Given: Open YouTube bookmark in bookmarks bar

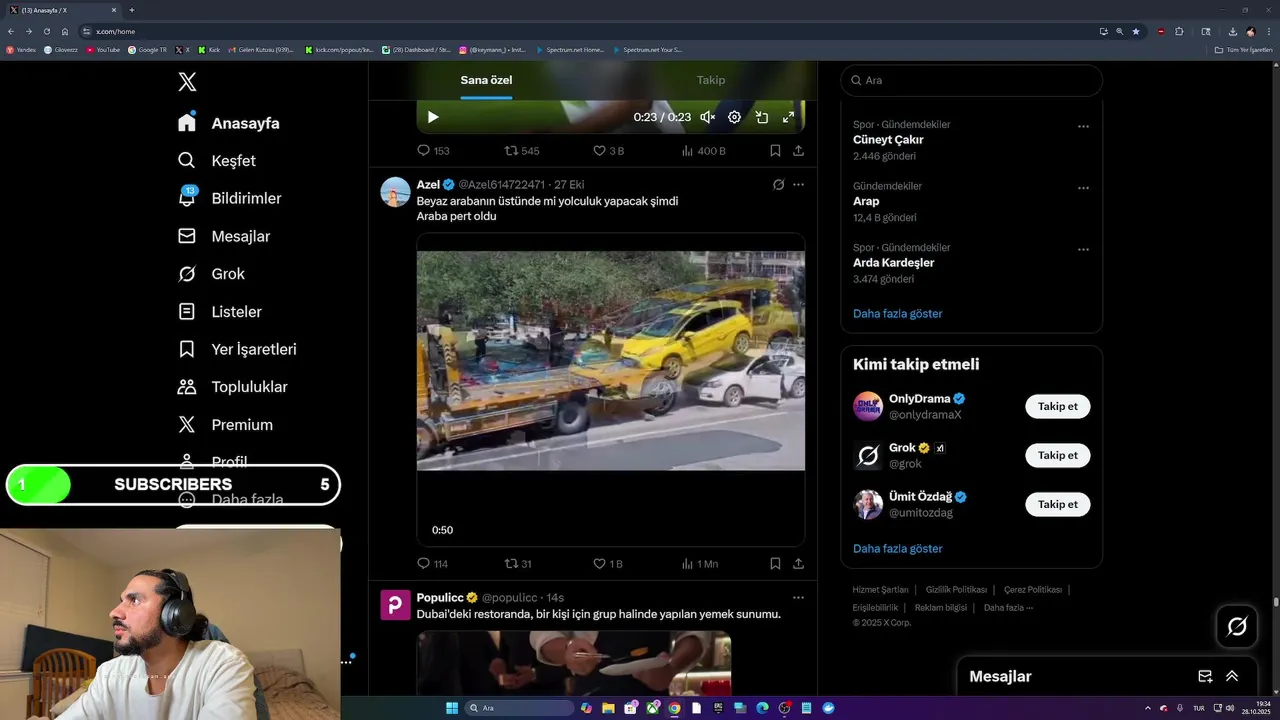Looking at the screenshot, I should click(x=103, y=49).
